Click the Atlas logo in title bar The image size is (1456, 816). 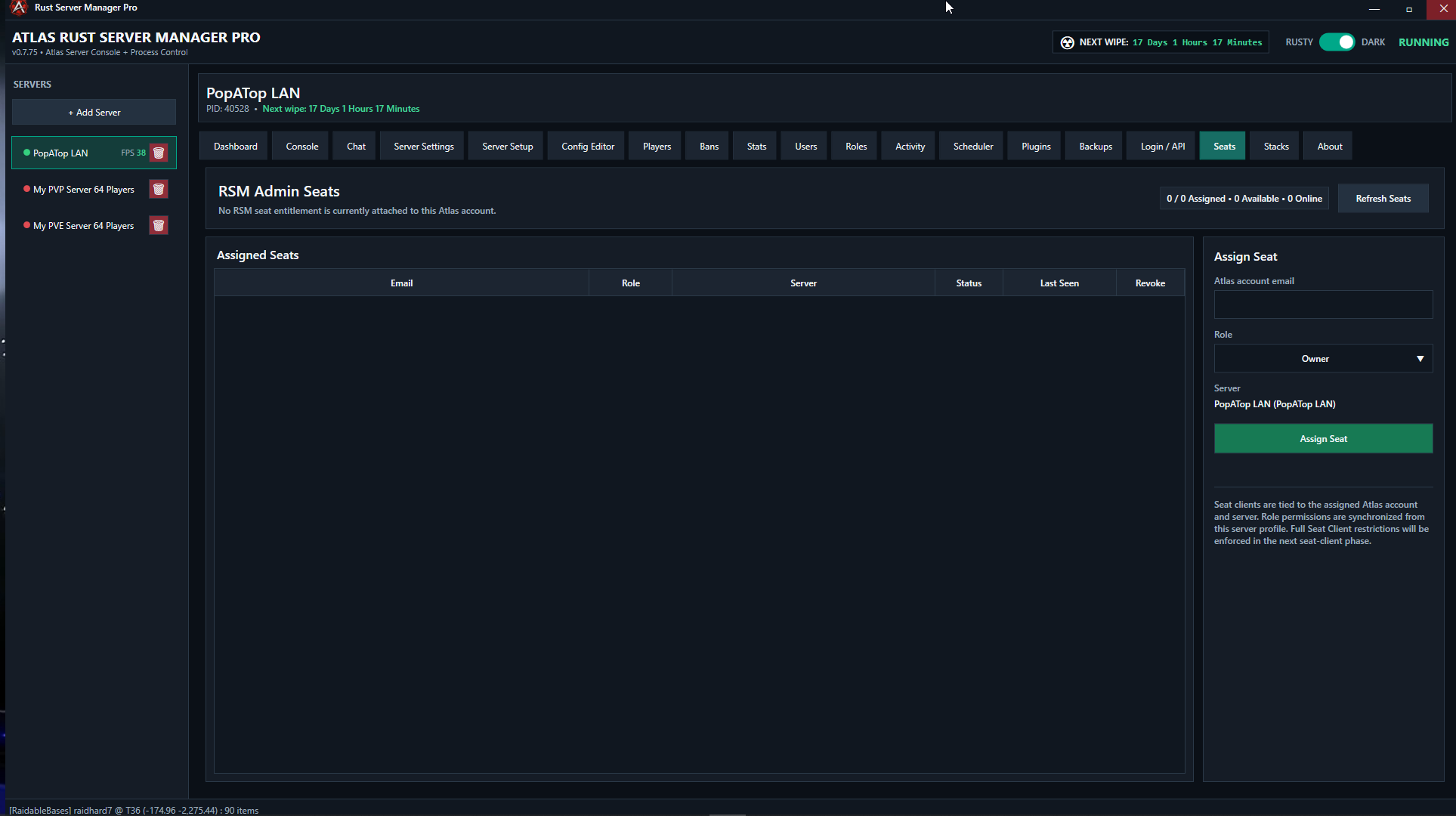click(x=19, y=8)
